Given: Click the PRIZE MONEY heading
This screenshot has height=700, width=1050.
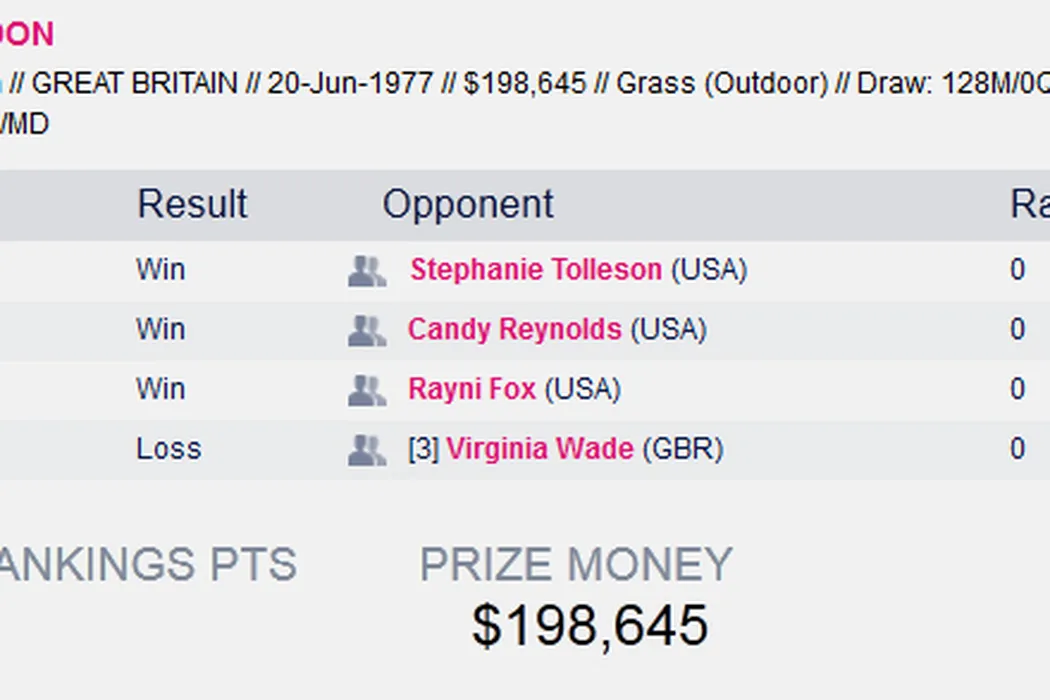Looking at the screenshot, I should tap(575, 565).
